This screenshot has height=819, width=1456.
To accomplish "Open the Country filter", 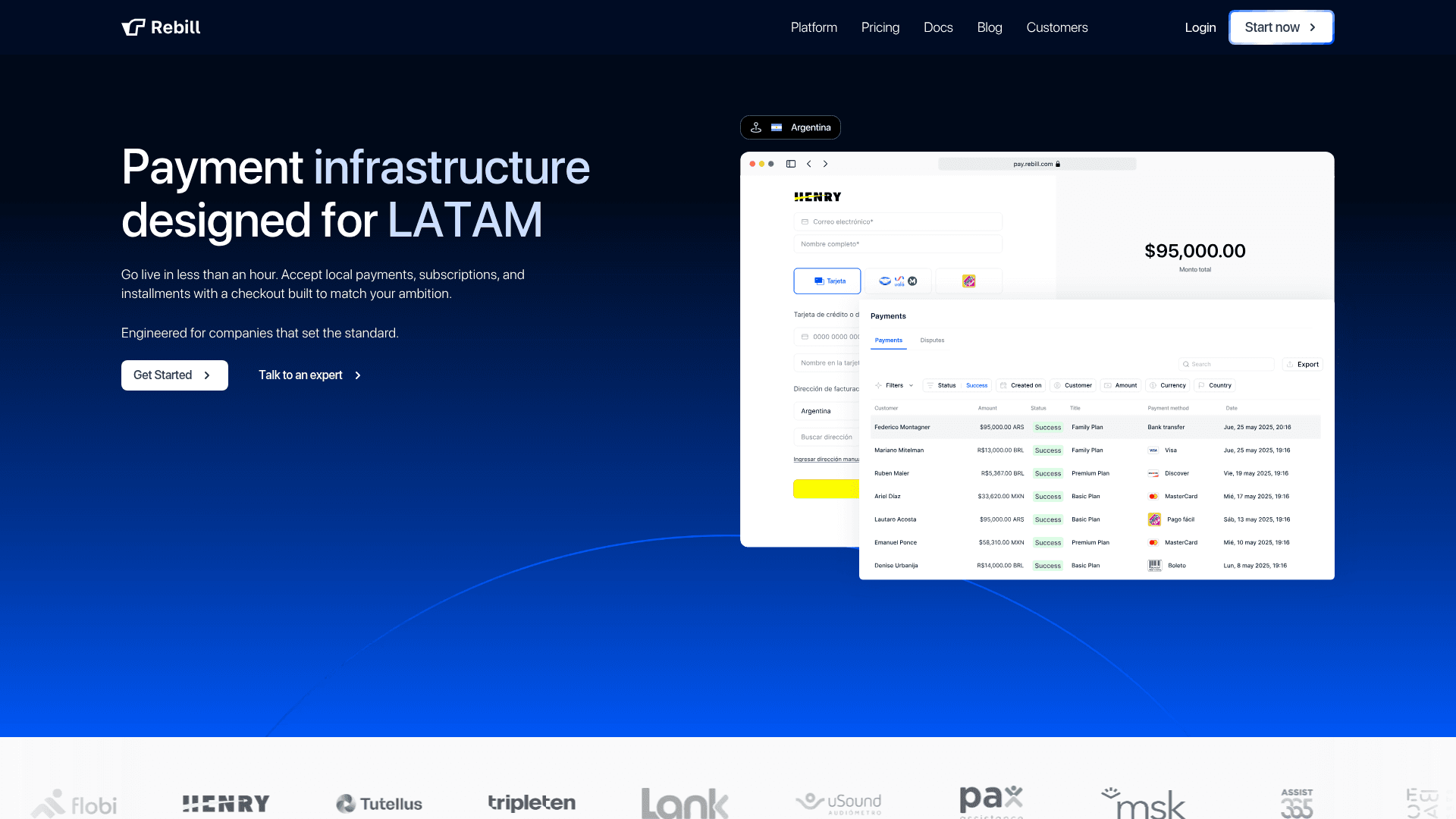I will [x=1215, y=385].
